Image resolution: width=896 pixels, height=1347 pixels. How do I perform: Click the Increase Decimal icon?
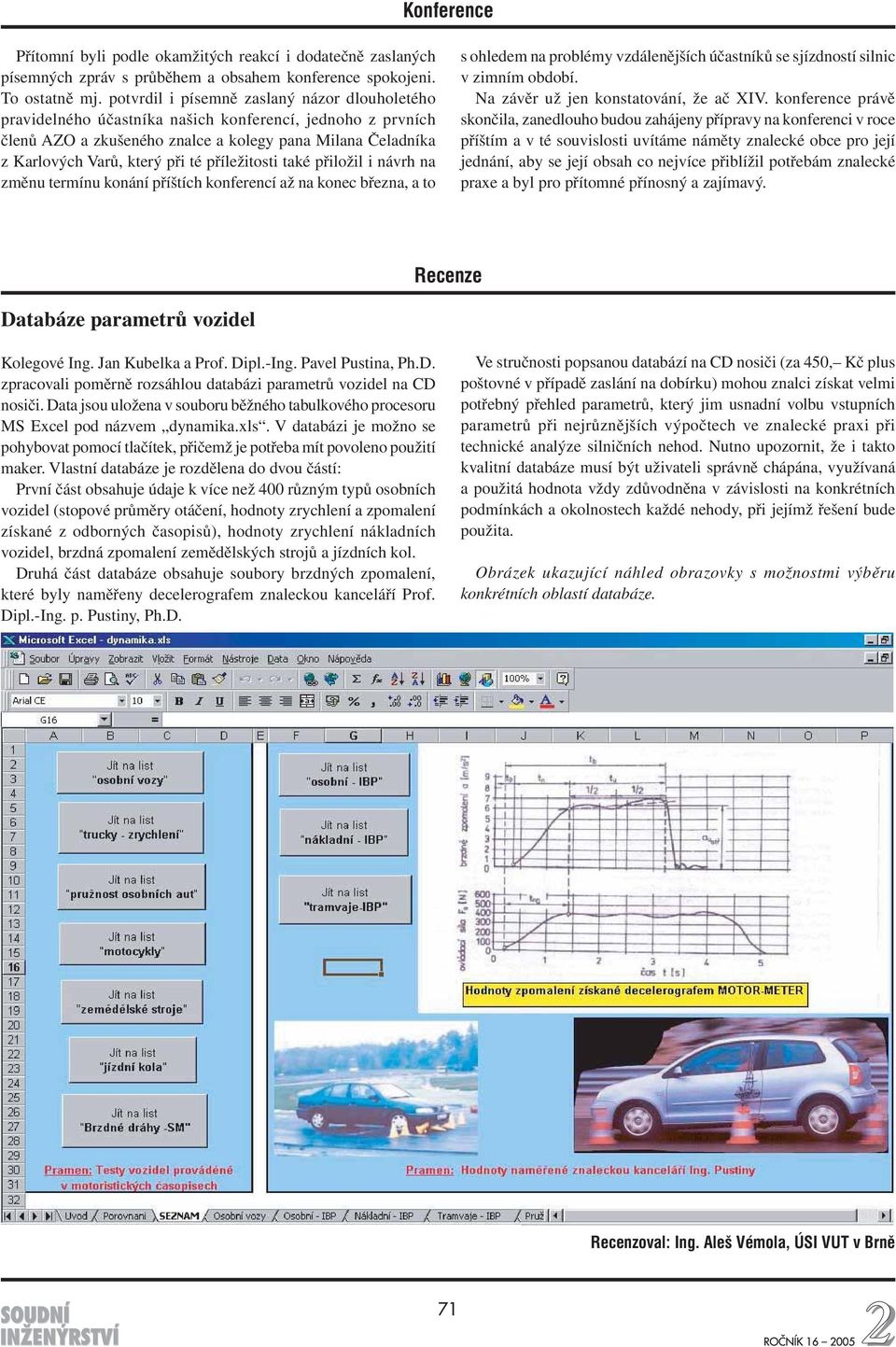(x=395, y=701)
